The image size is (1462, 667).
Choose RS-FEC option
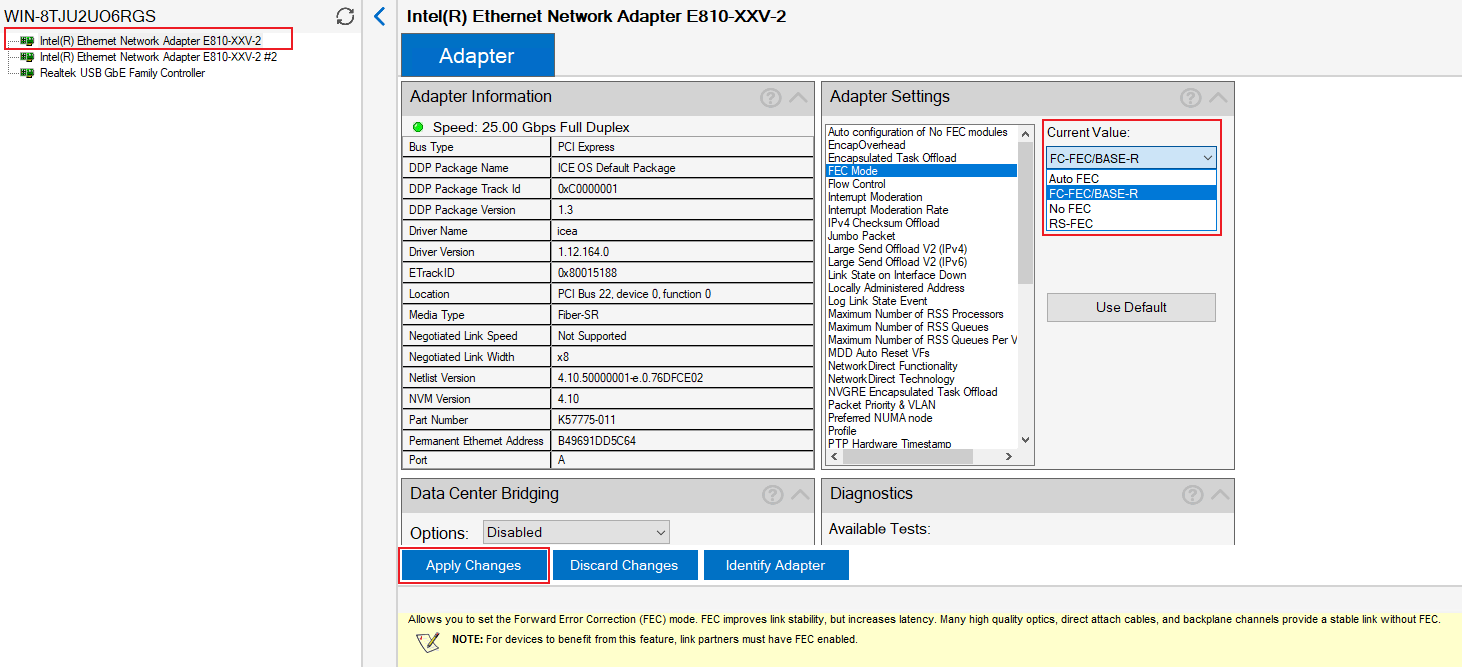point(1131,224)
